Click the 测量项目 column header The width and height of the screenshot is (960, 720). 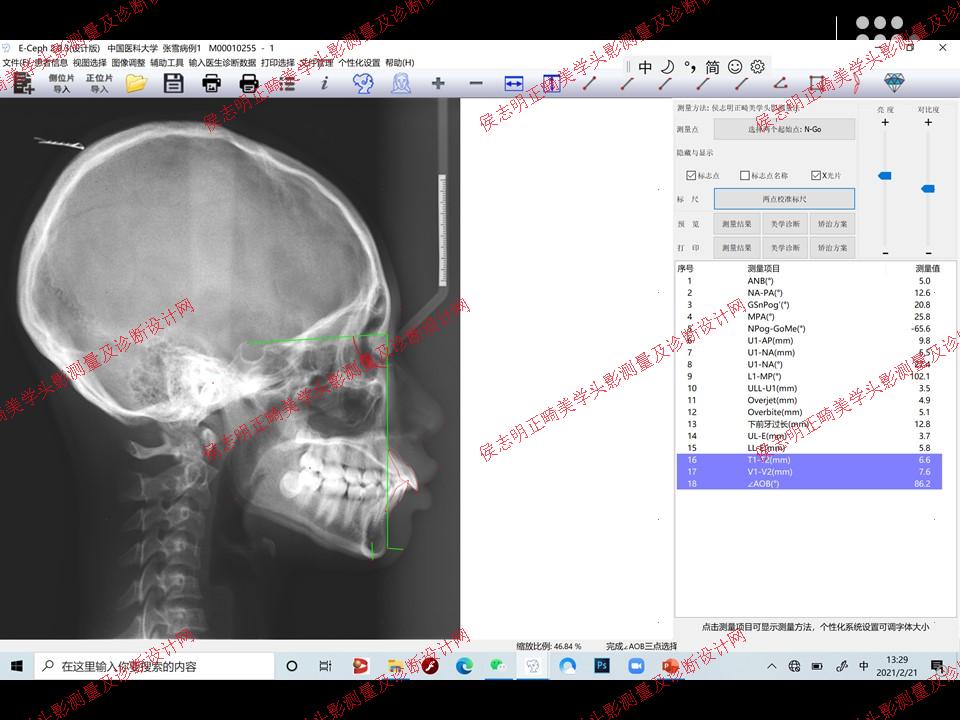coord(763,269)
